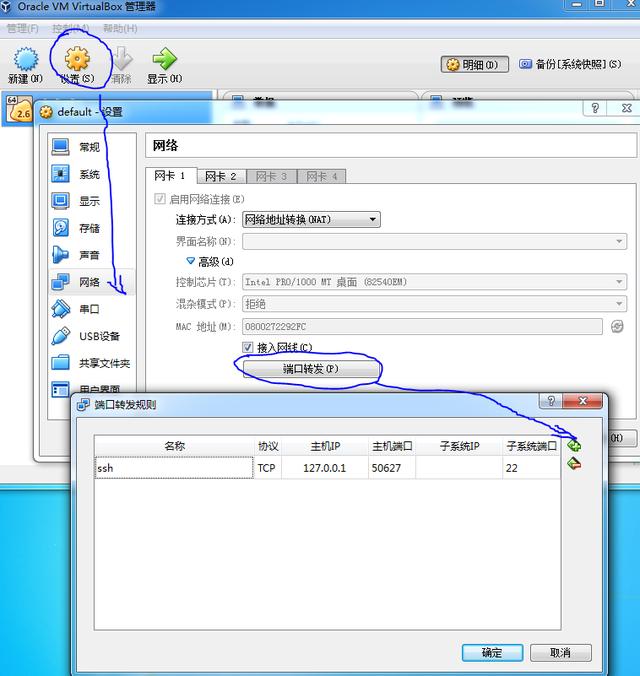Select the guest port cell 22
640x676 pixels.
(x=531, y=468)
